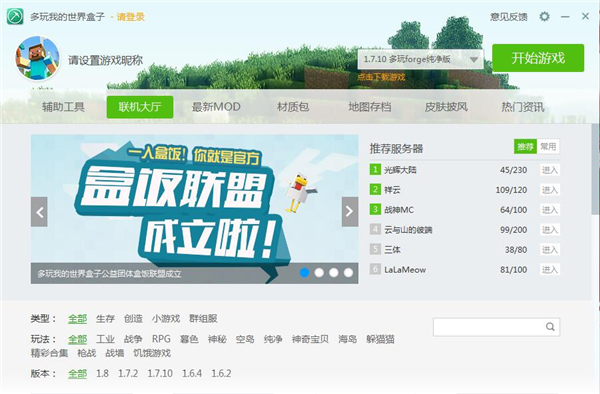This screenshot has height=394, width=600.
Task: Click the Steve player avatar
Action: click(x=37, y=58)
